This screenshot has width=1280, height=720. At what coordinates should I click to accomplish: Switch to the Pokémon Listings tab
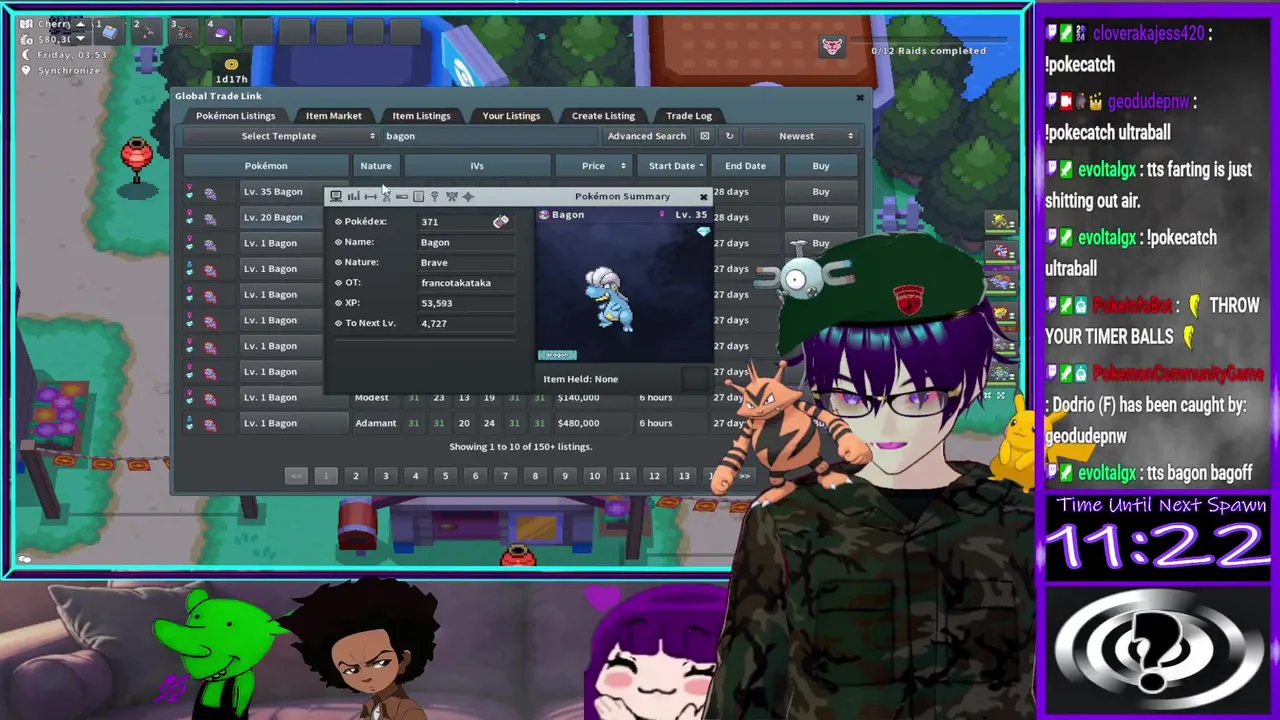point(235,116)
